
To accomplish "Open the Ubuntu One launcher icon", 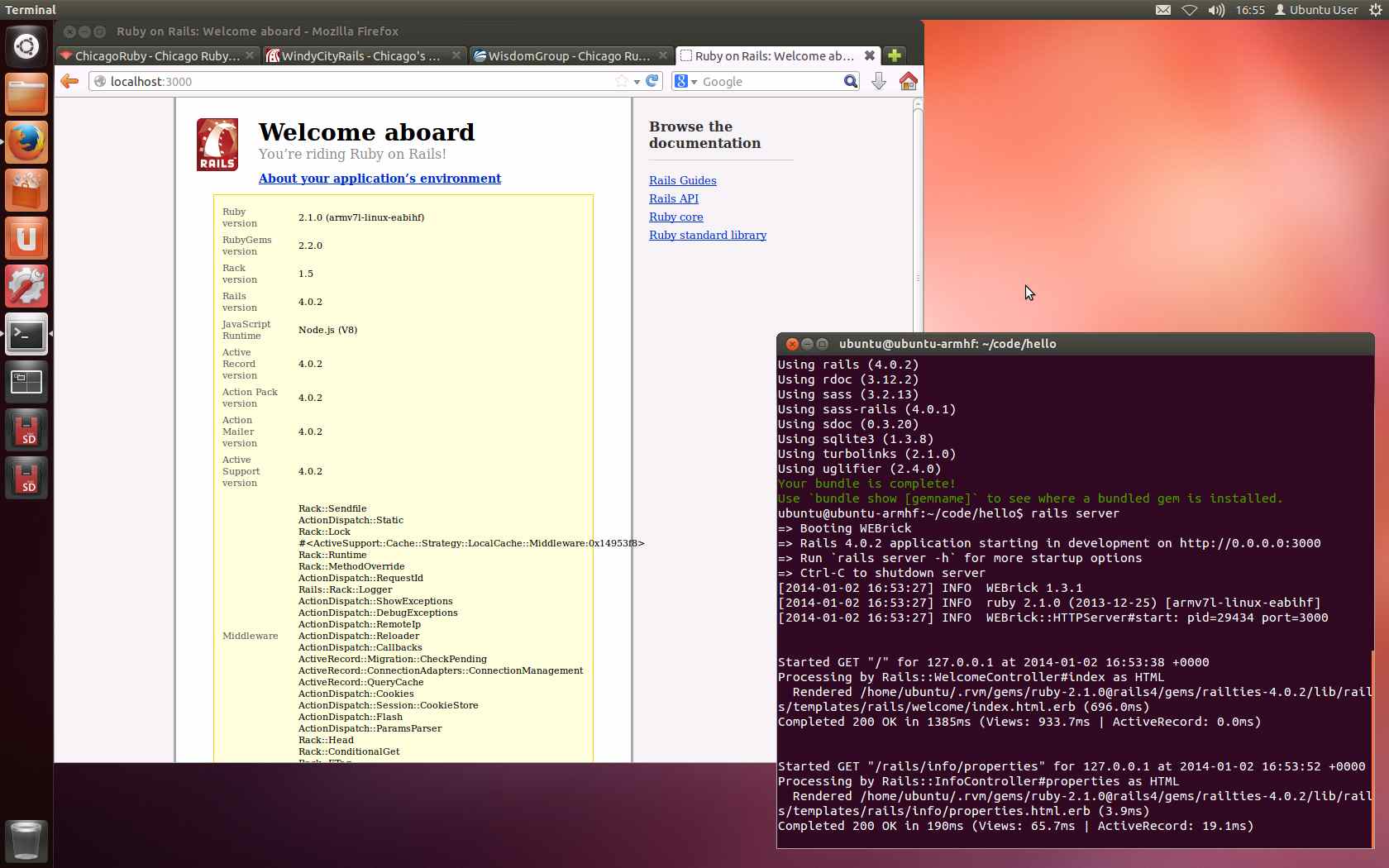I will (26, 238).
